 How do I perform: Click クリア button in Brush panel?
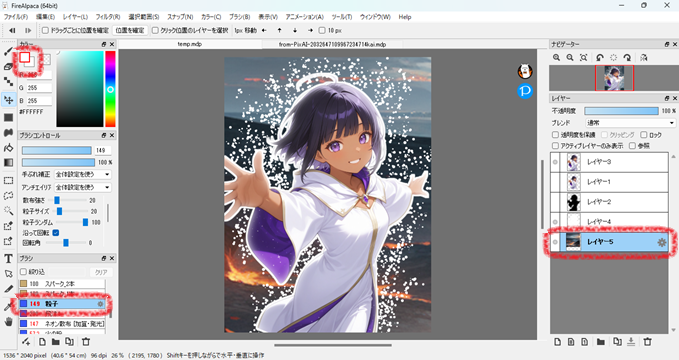(x=101, y=272)
